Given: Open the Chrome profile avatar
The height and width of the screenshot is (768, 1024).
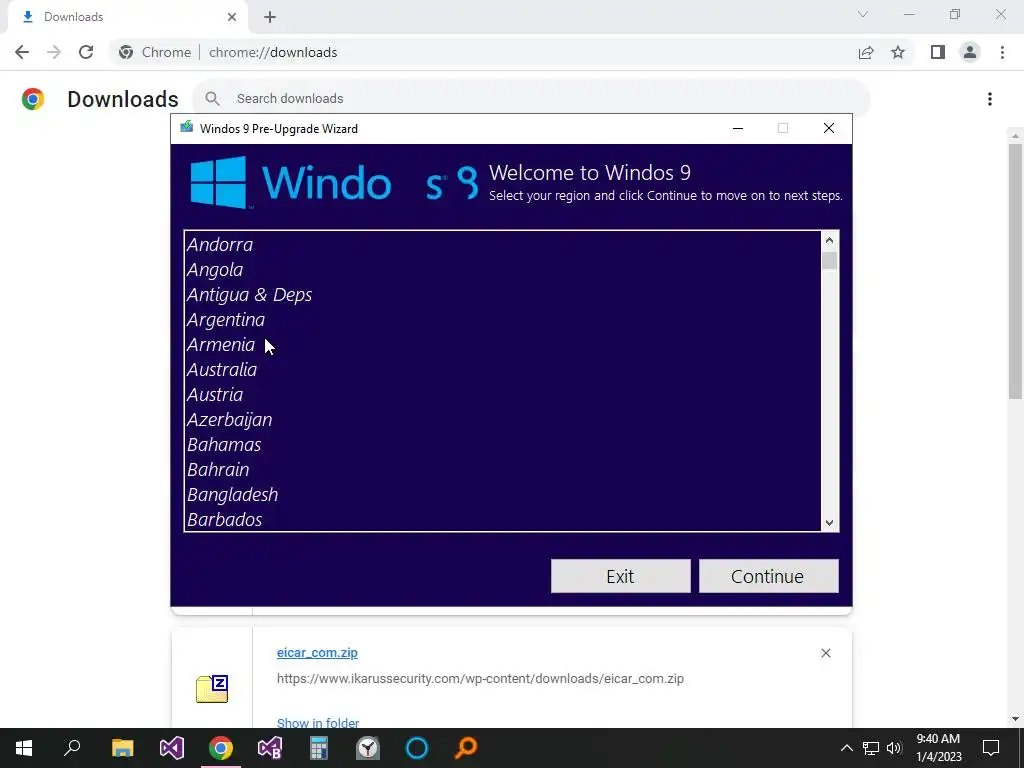Looking at the screenshot, I should (970, 52).
